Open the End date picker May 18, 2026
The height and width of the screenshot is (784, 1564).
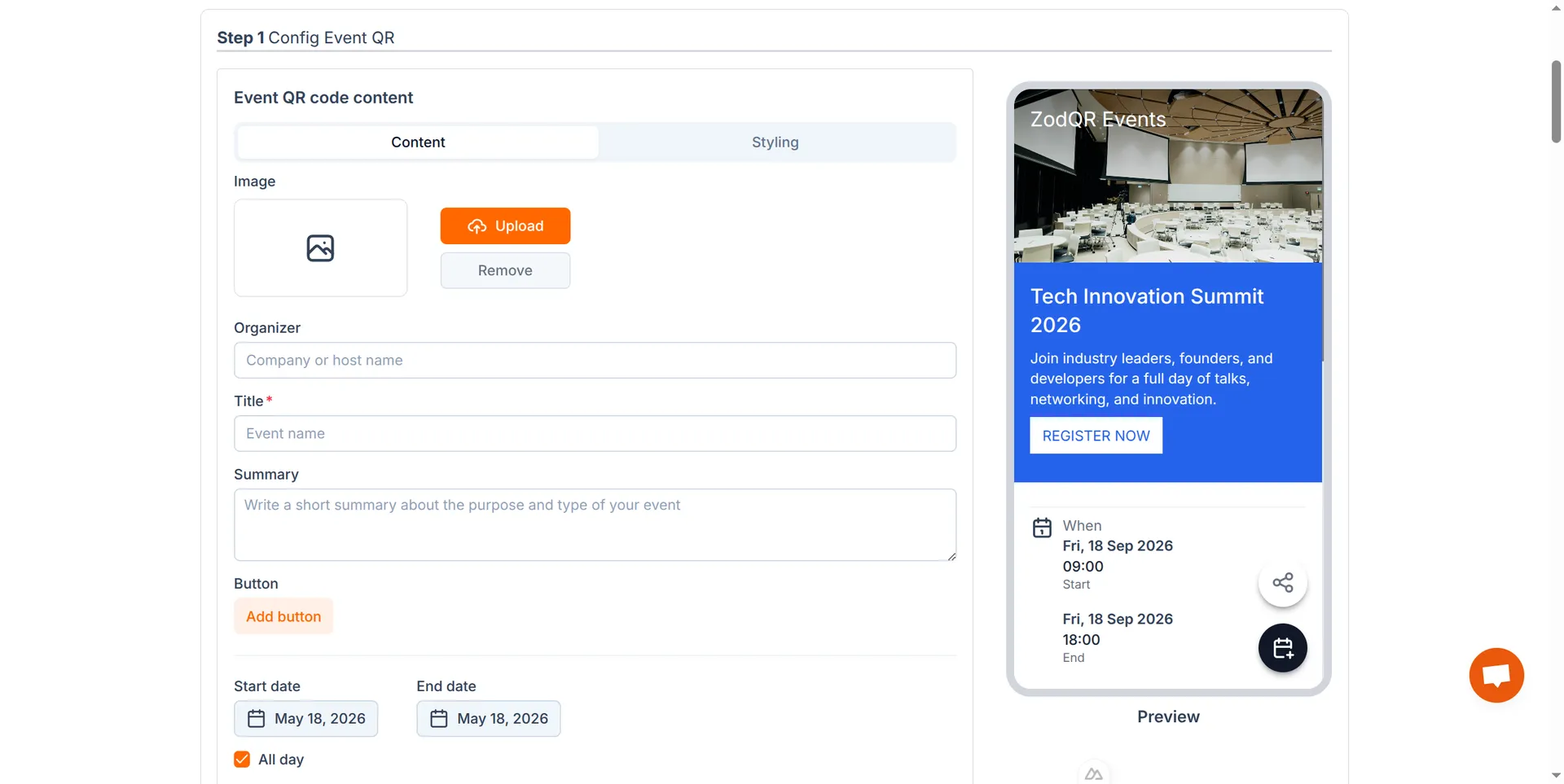point(489,719)
